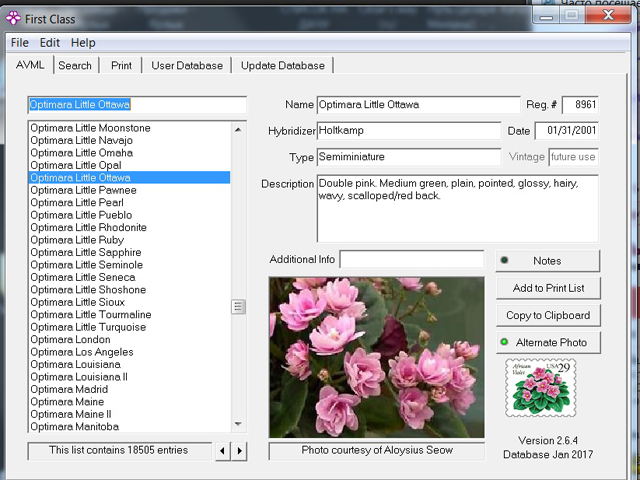The height and width of the screenshot is (480, 640).
Task: Close the First Class window
Action: point(608,16)
